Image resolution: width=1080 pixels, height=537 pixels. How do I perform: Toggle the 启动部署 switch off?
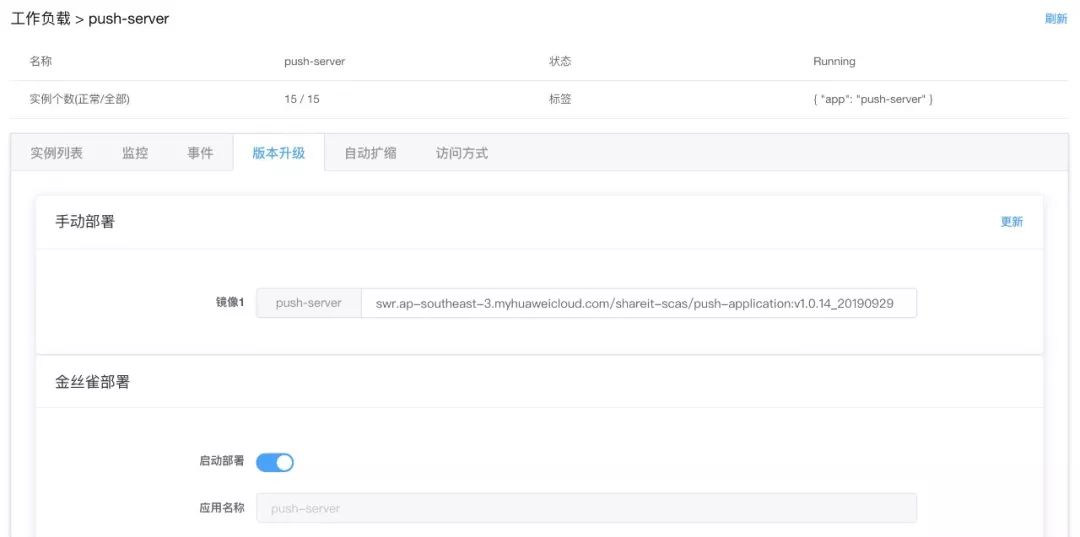click(x=275, y=462)
